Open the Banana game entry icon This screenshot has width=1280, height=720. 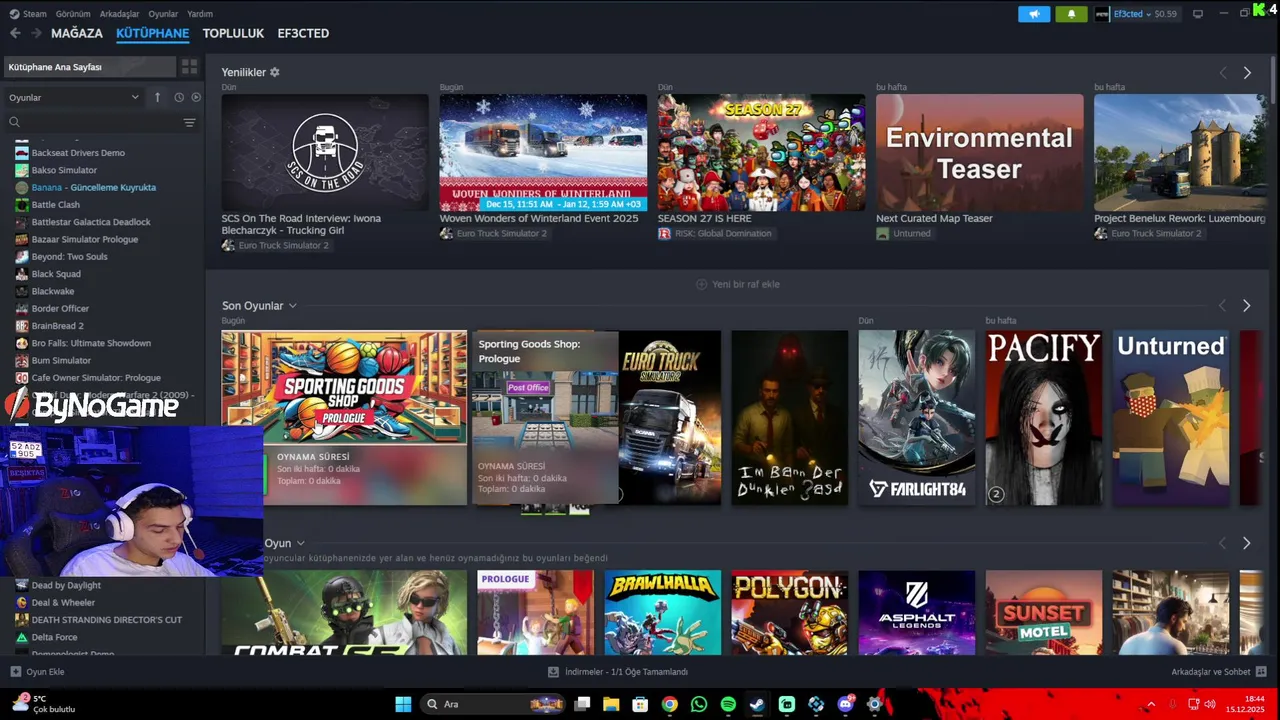pos(22,187)
